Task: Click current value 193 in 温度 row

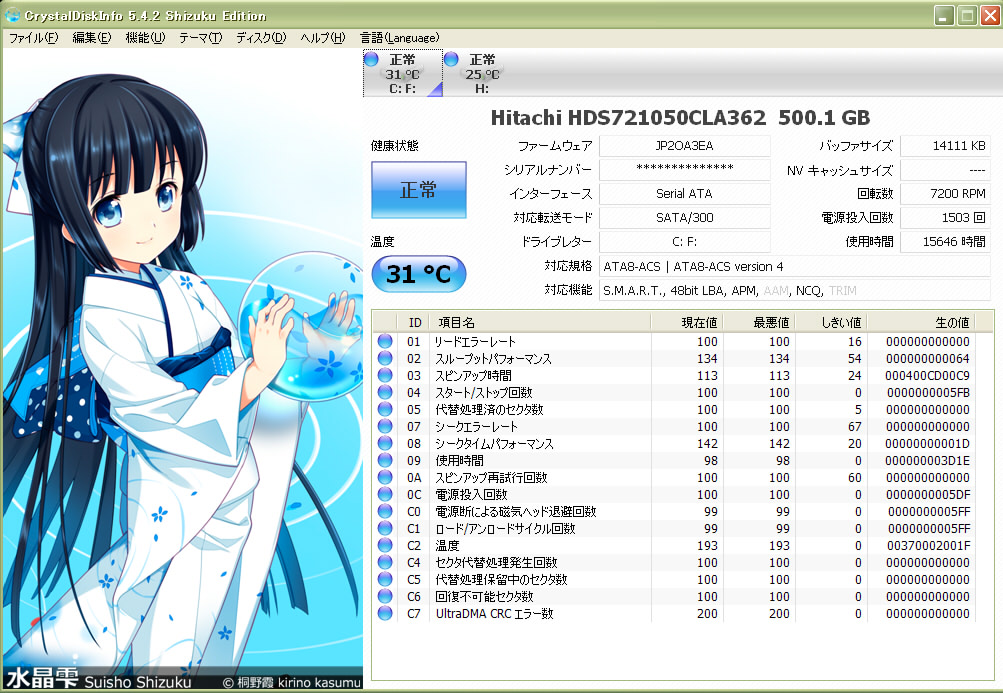Action: [707, 545]
